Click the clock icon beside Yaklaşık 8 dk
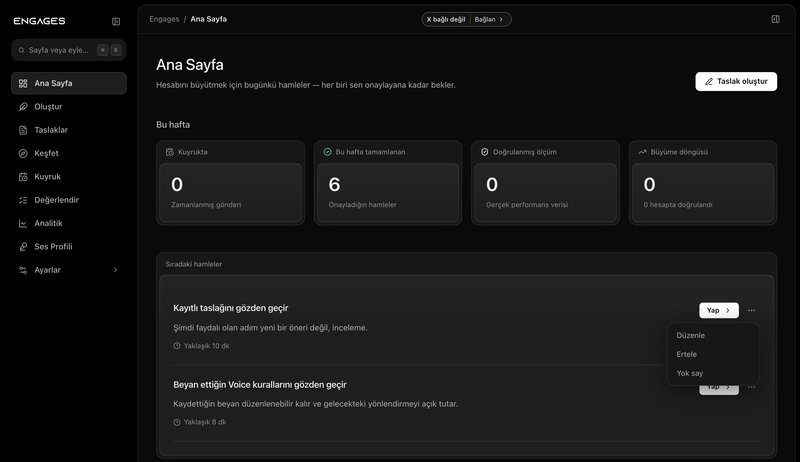 177,422
